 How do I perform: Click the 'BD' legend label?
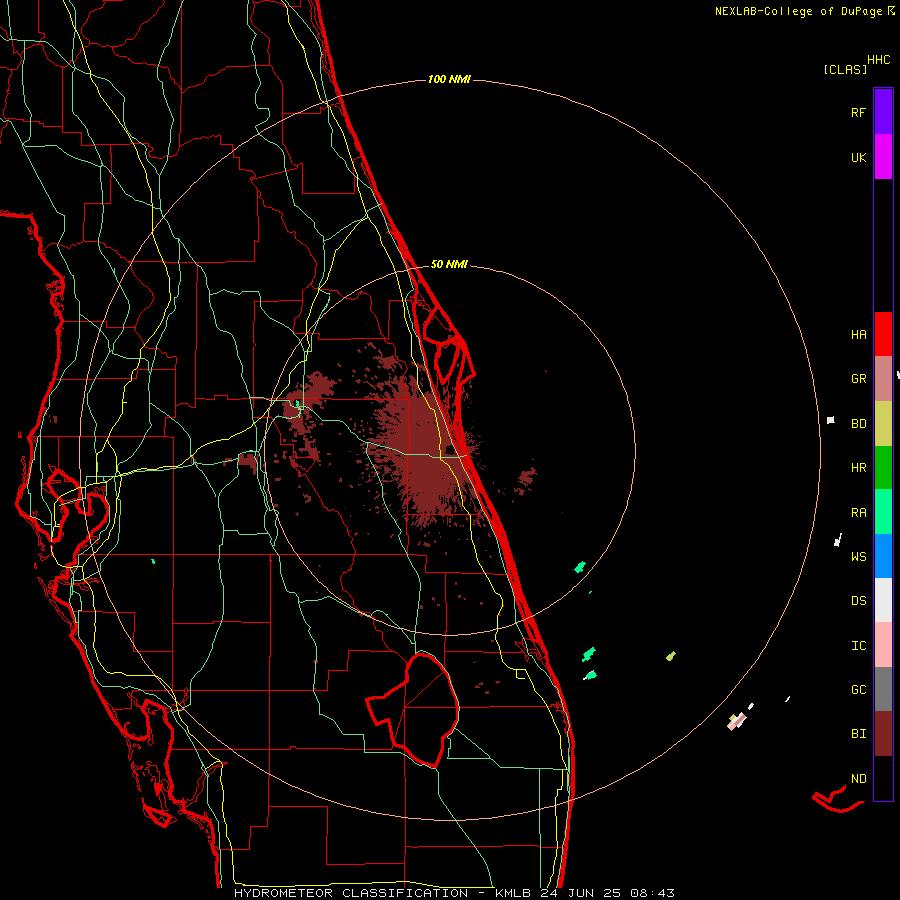[x=858, y=424]
